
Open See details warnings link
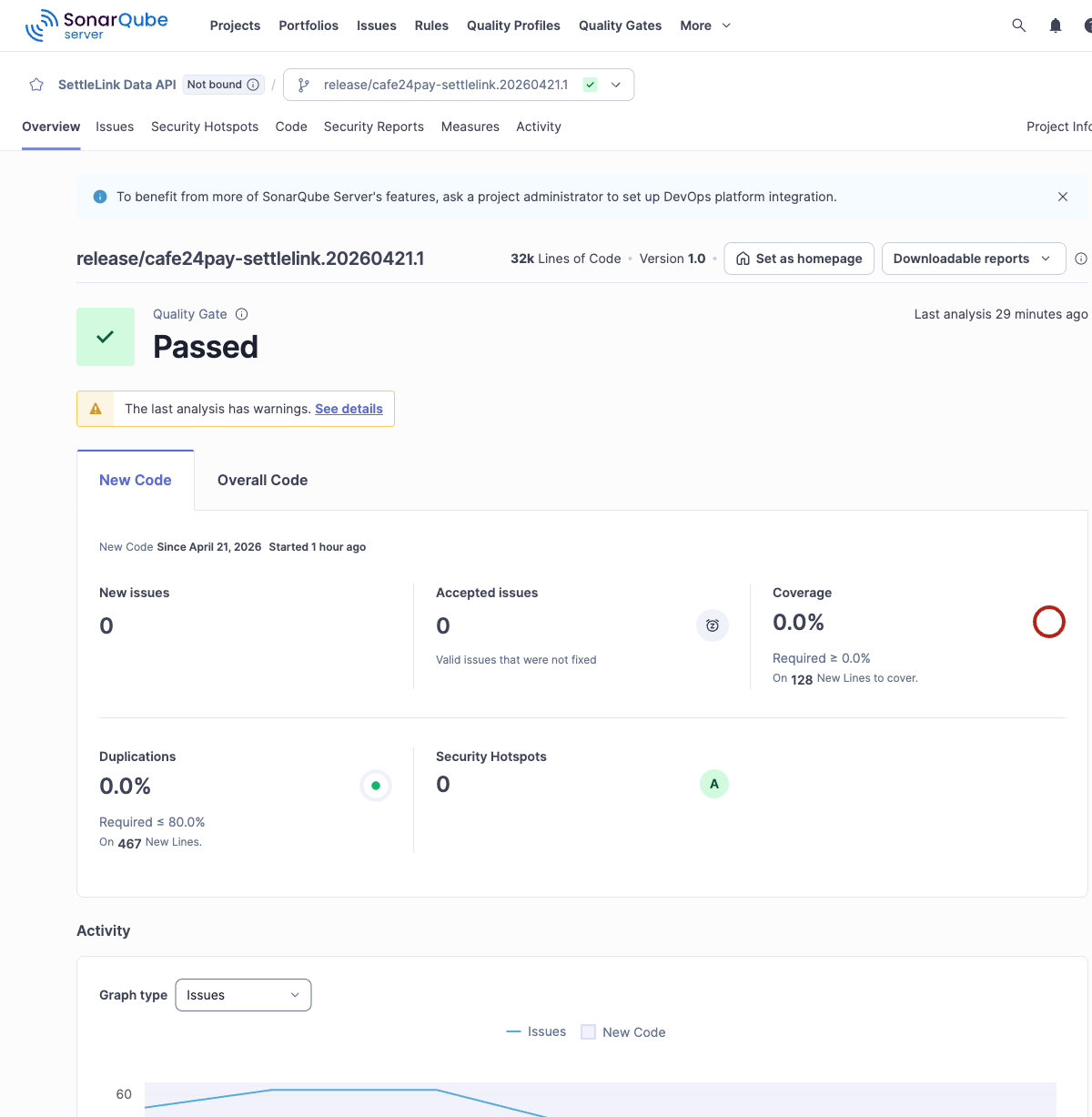coord(349,409)
